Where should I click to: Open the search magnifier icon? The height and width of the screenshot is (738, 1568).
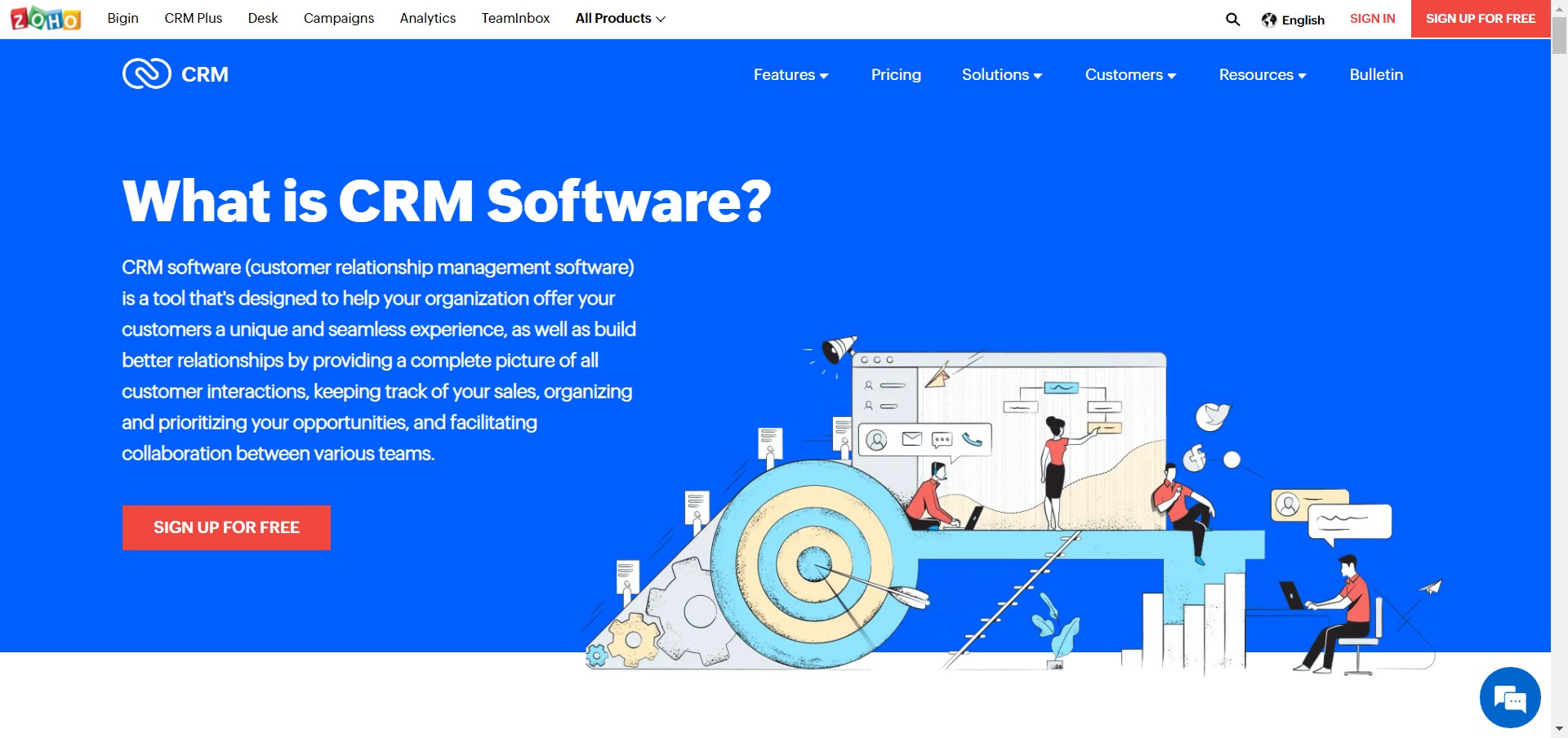point(1233,20)
